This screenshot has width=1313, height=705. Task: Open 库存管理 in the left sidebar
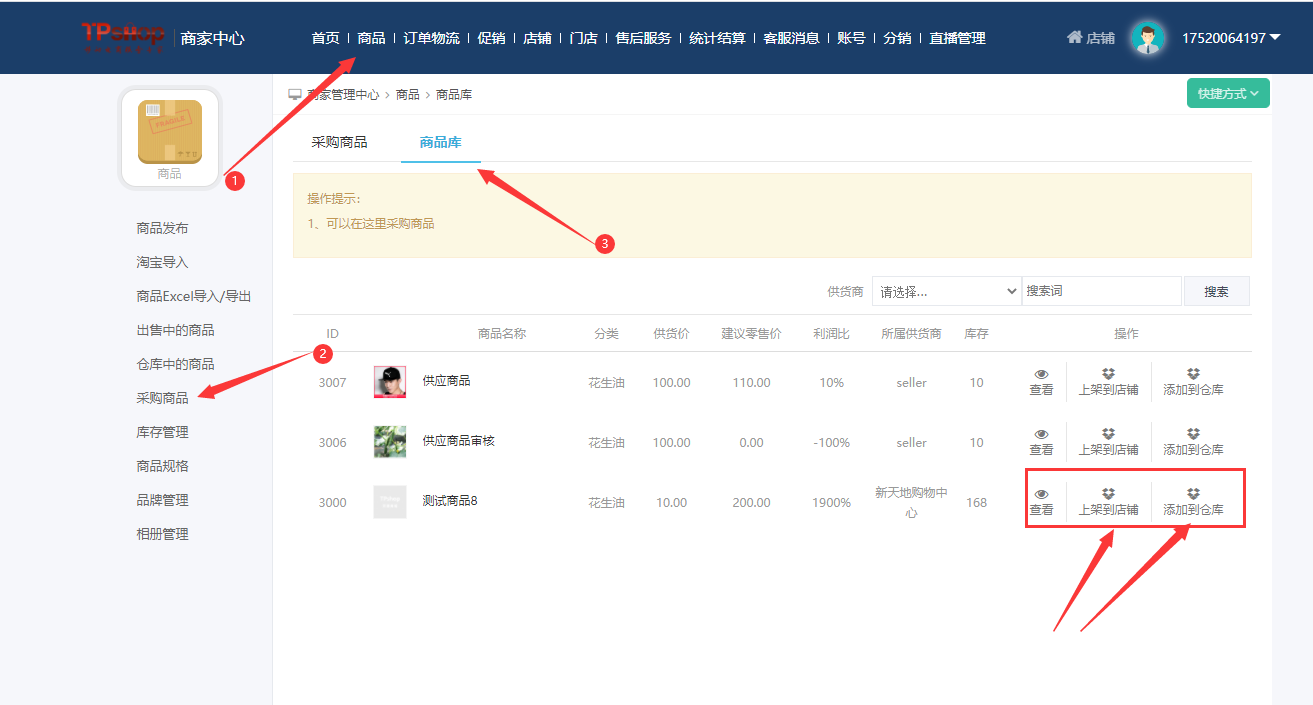pyautogui.click(x=162, y=432)
